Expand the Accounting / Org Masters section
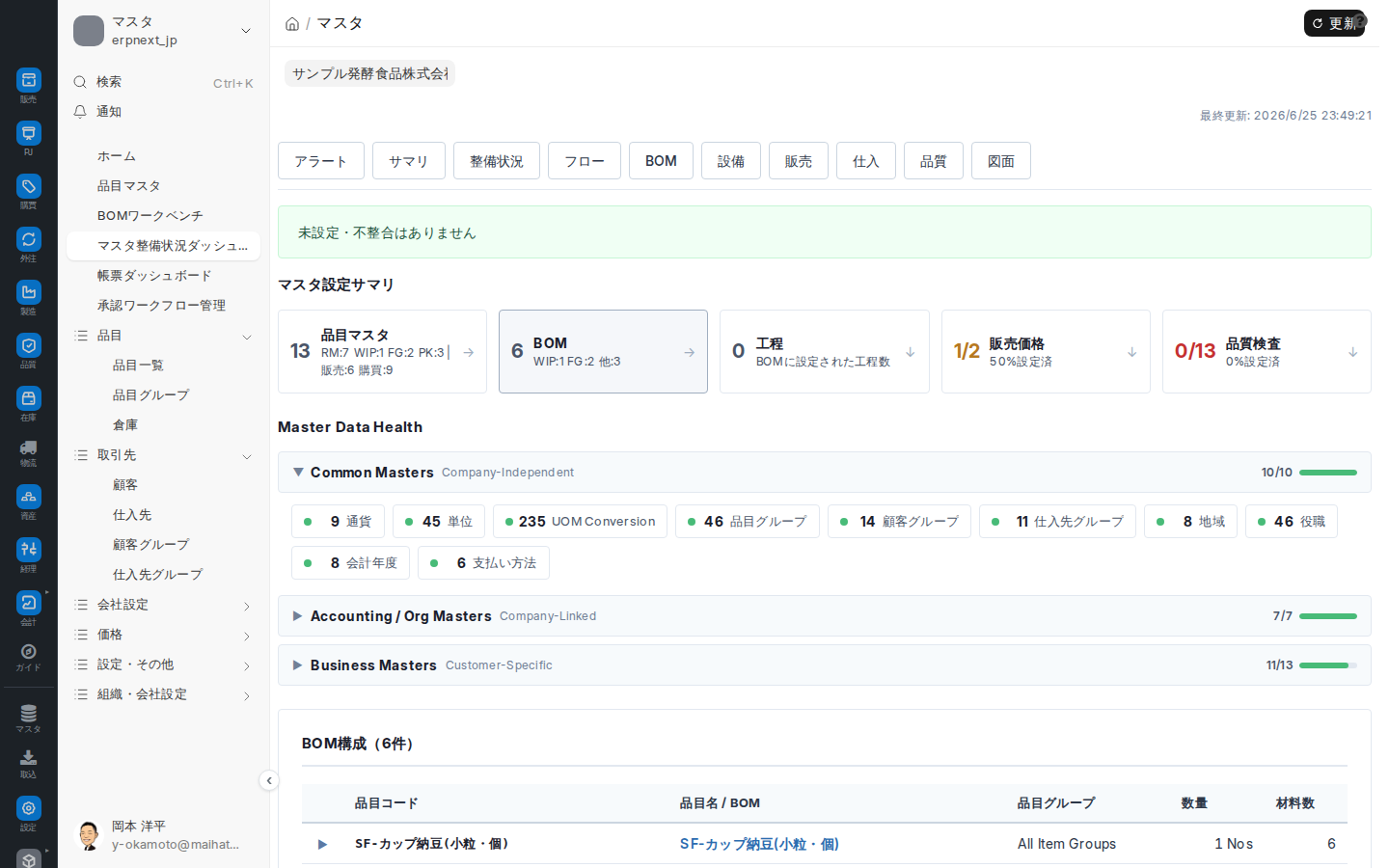The width and height of the screenshot is (1389, 868). coord(298,616)
